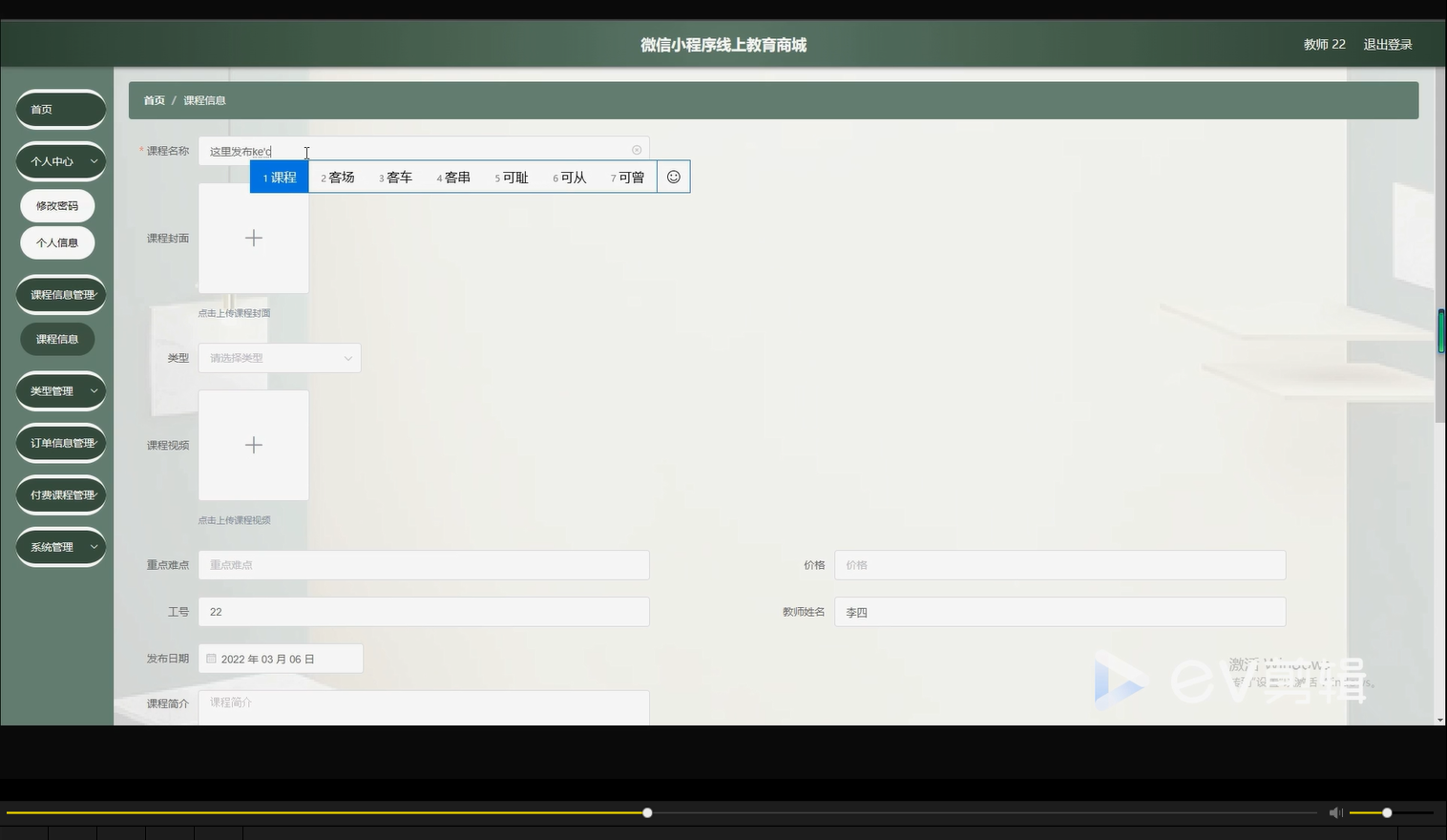Click 退出登录 in the header
Viewport: 1447px width, 840px height.
[x=1388, y=44]
